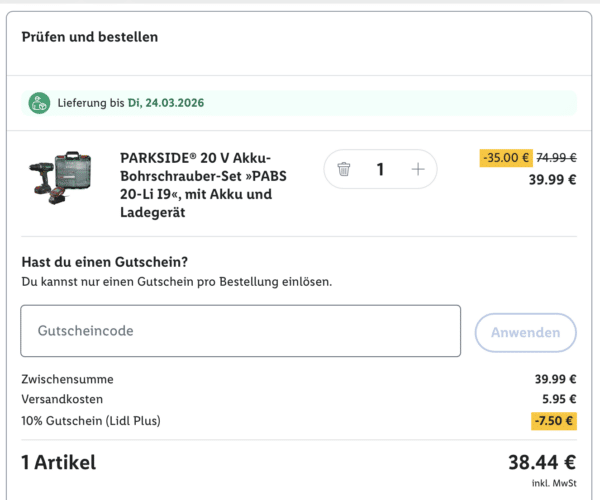Click the 10% Gutschein (Lidl Plus) label

click(x=91, y=421)
